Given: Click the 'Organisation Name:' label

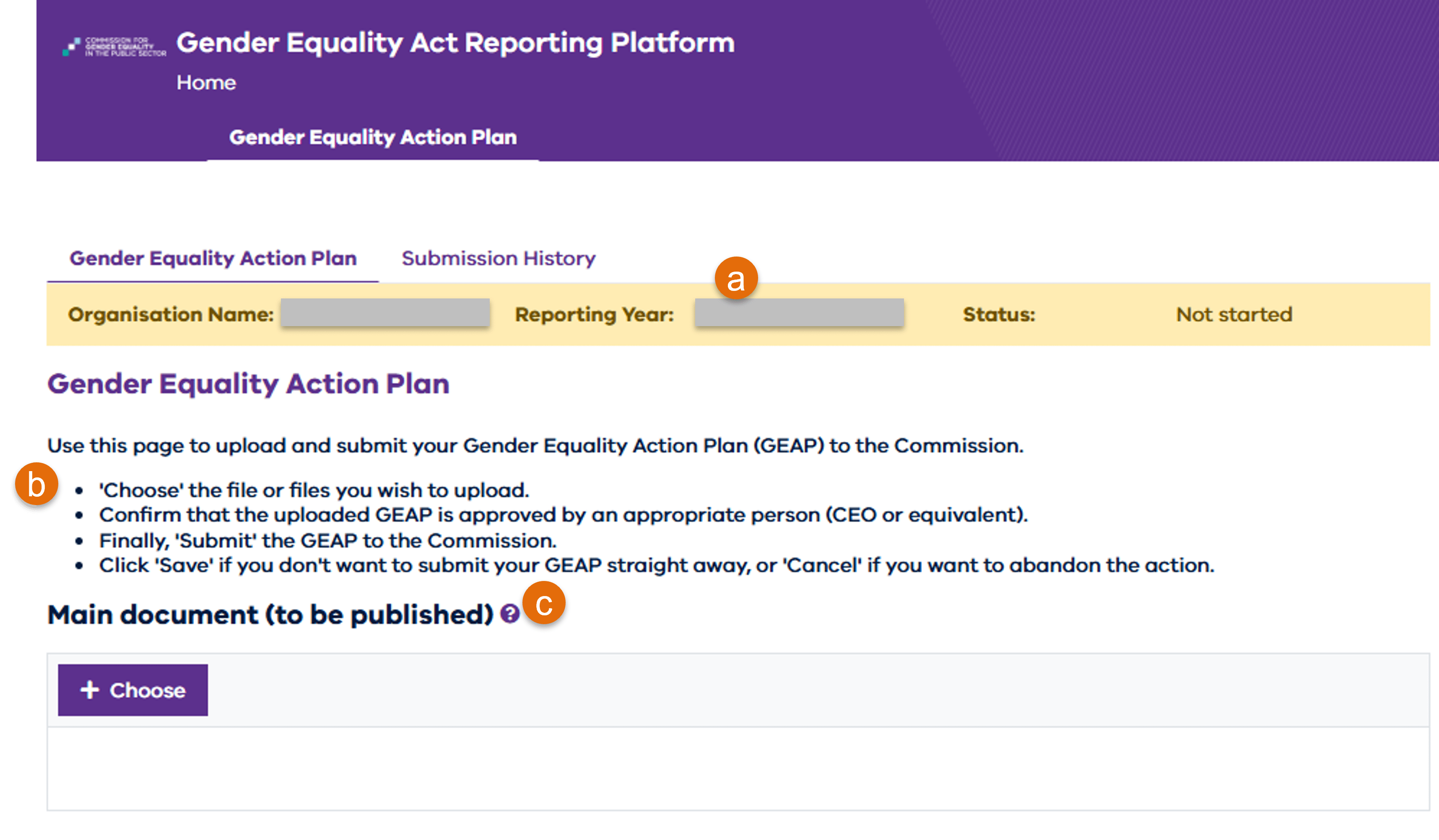Looking at the screenshot, I should click(x=171, y=315).
